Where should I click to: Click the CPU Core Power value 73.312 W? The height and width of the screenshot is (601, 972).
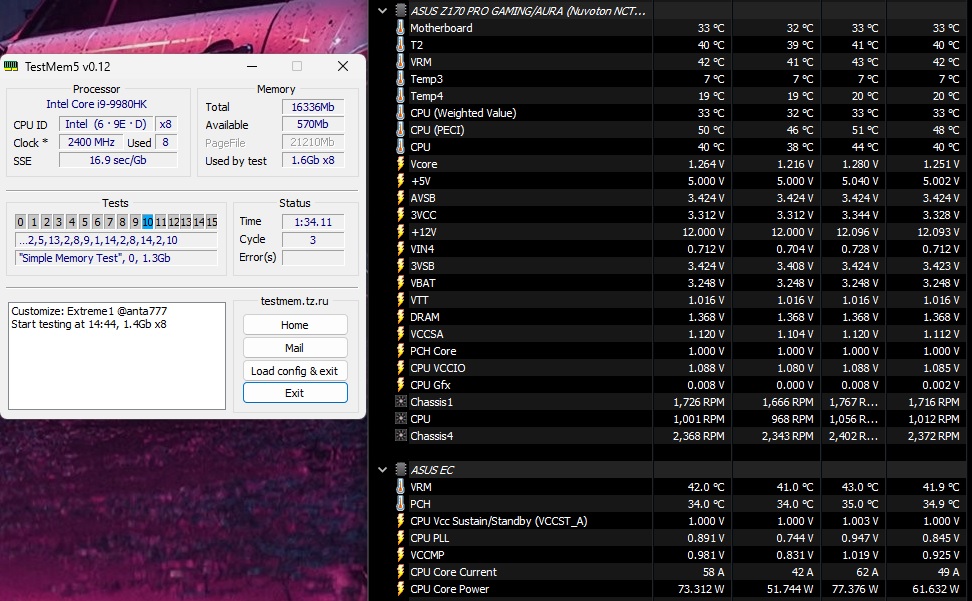click(x=700, y=589)
